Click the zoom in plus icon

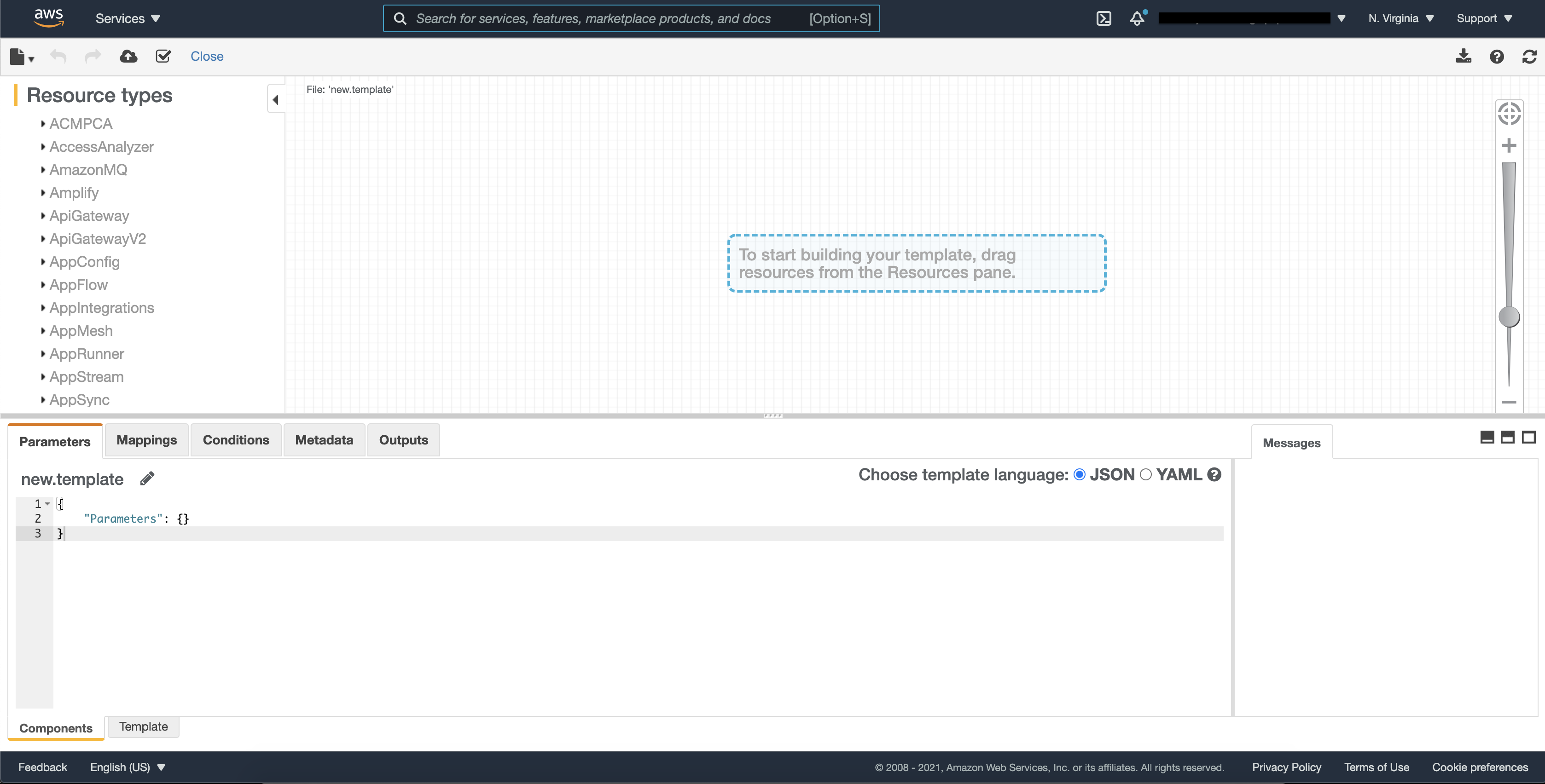(x=1509, y=146)
